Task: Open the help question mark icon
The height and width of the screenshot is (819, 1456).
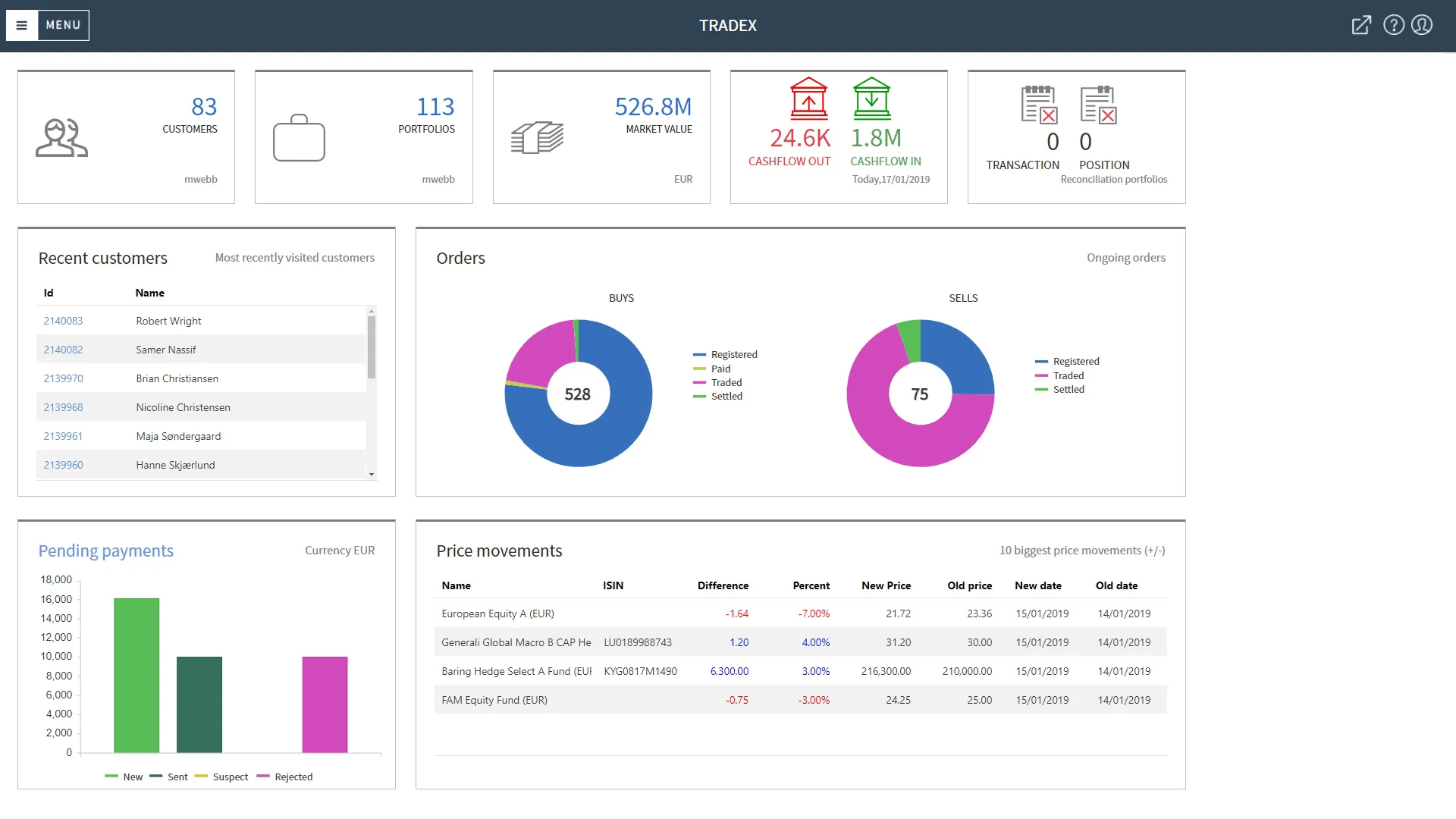Action: (1393, 25)
